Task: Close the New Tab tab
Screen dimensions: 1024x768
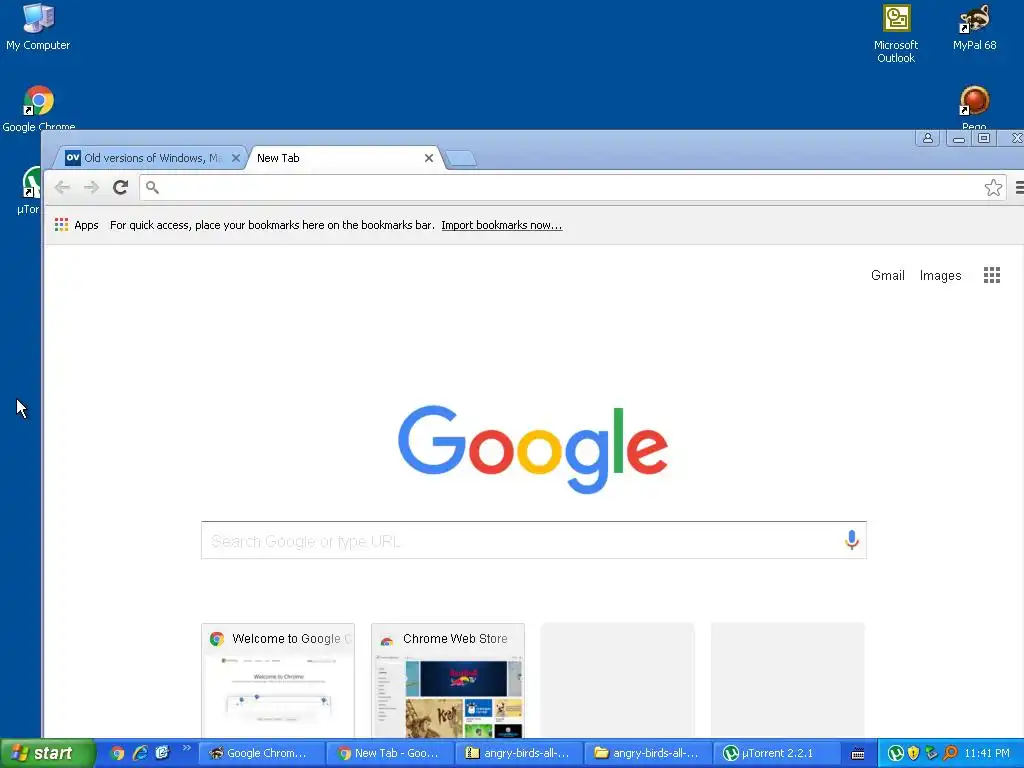Action: (x=428, y=158)
